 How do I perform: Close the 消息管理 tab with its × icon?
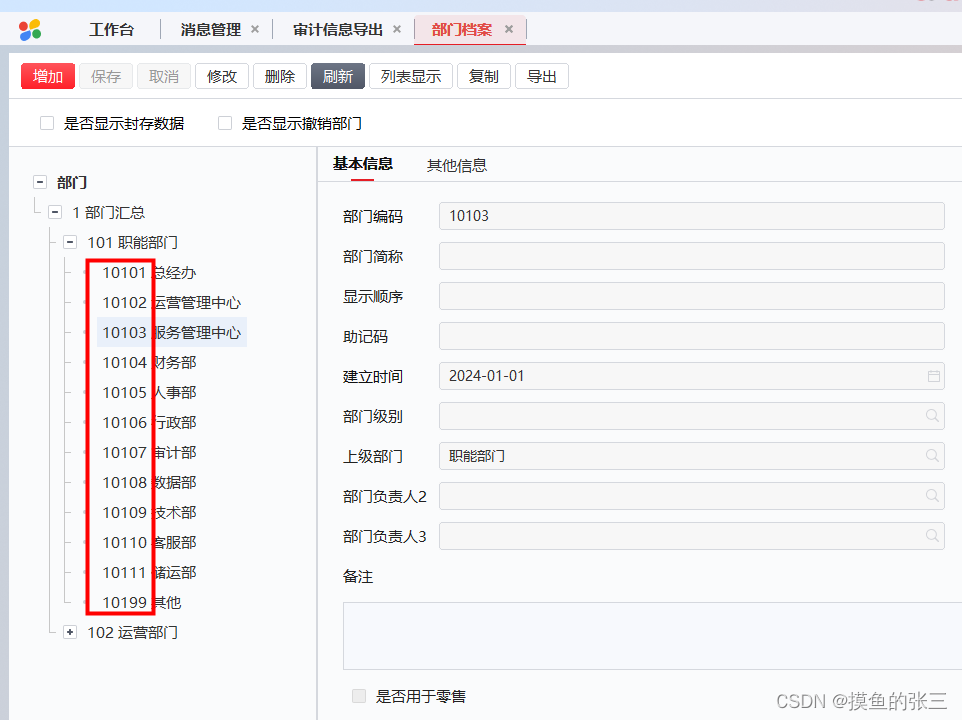coord(257,29)
